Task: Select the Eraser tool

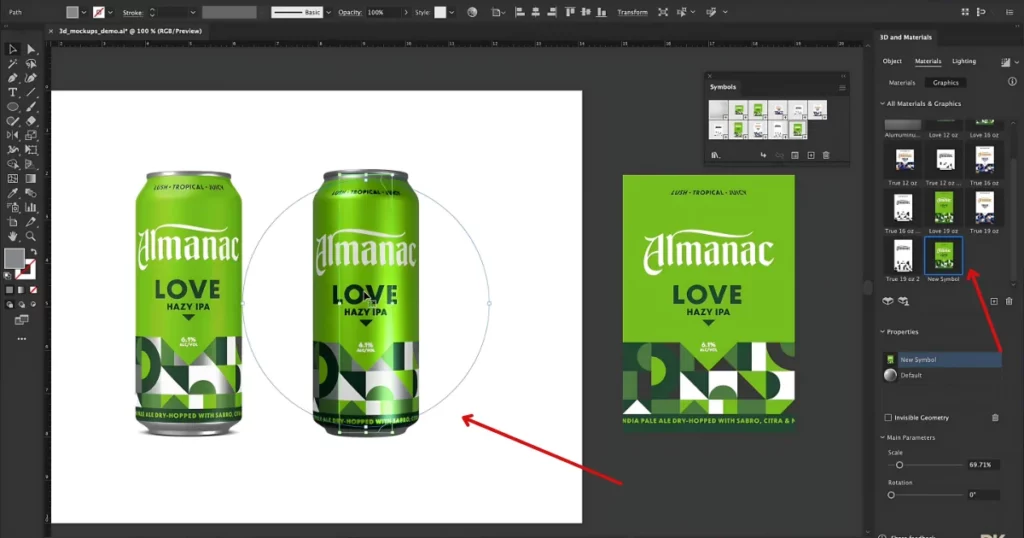Action: [31, 121]
